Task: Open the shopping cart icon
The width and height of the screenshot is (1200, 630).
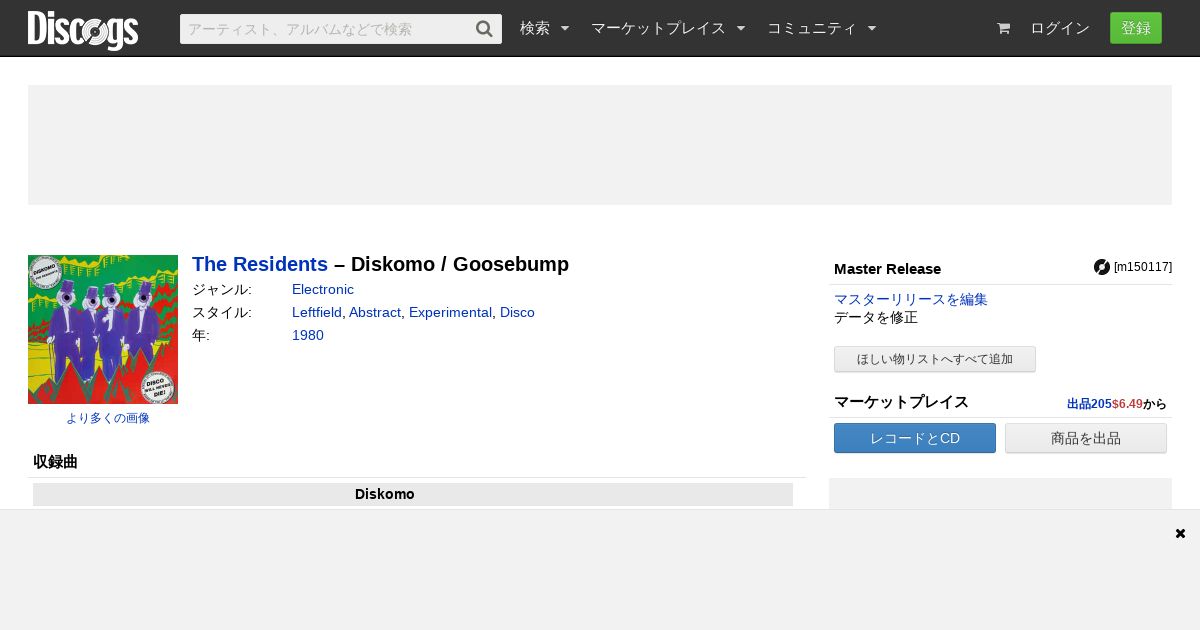Action: [x=1003, y=29]
